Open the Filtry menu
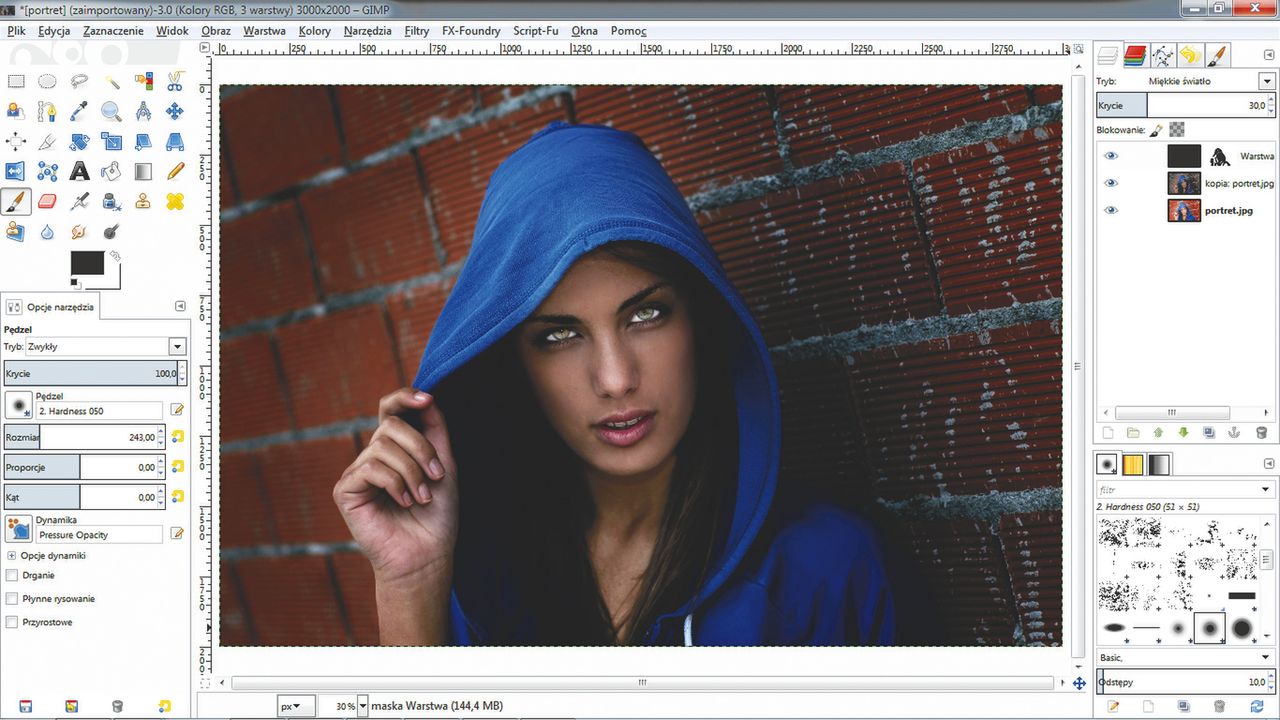The width and height of the screenshot is (1280, 720). (417, 31)
